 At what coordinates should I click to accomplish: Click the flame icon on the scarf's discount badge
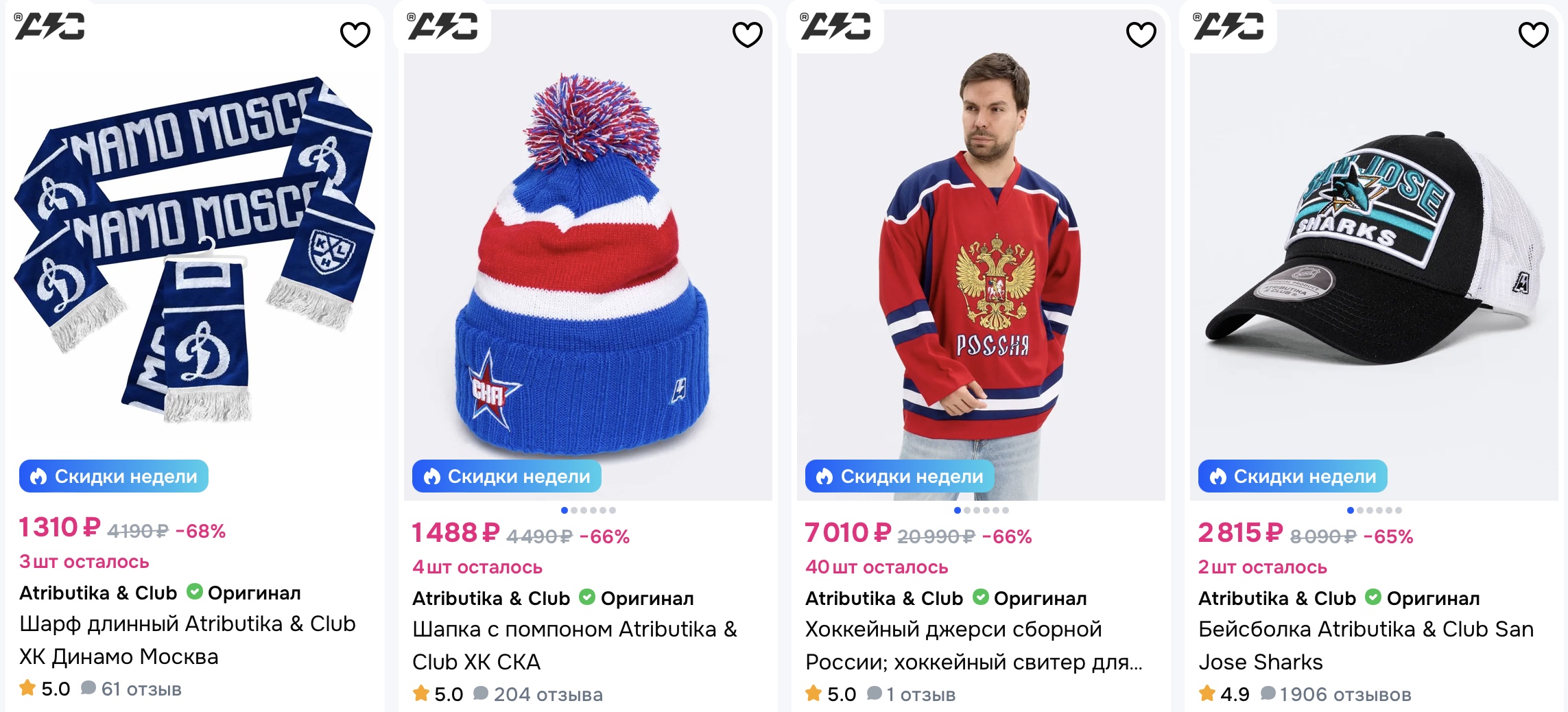click(38, 477)
